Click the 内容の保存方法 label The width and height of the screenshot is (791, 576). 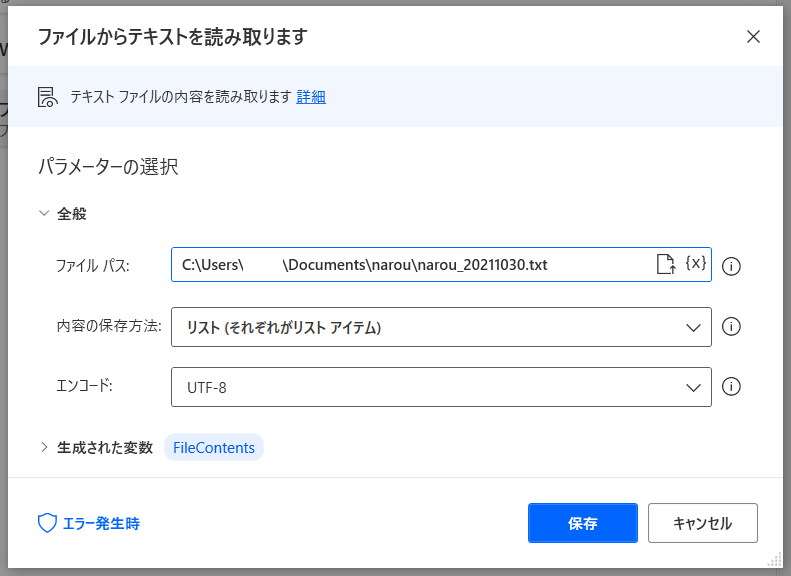(108, 326)
